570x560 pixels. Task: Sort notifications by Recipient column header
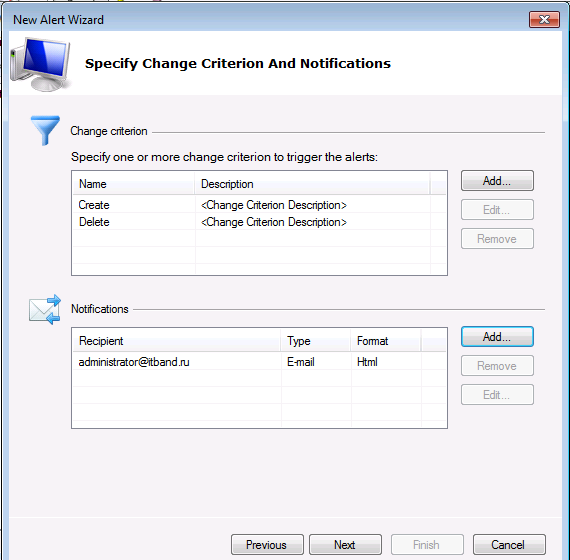177,341
